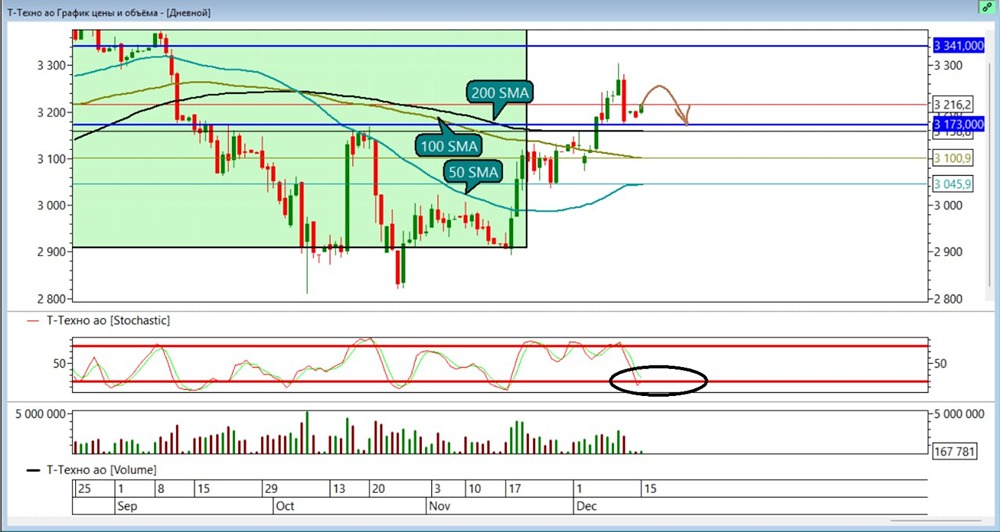The image size is (1000, 532).
Task: Click the Sep month label on time axis
Action: coord(126,506)
